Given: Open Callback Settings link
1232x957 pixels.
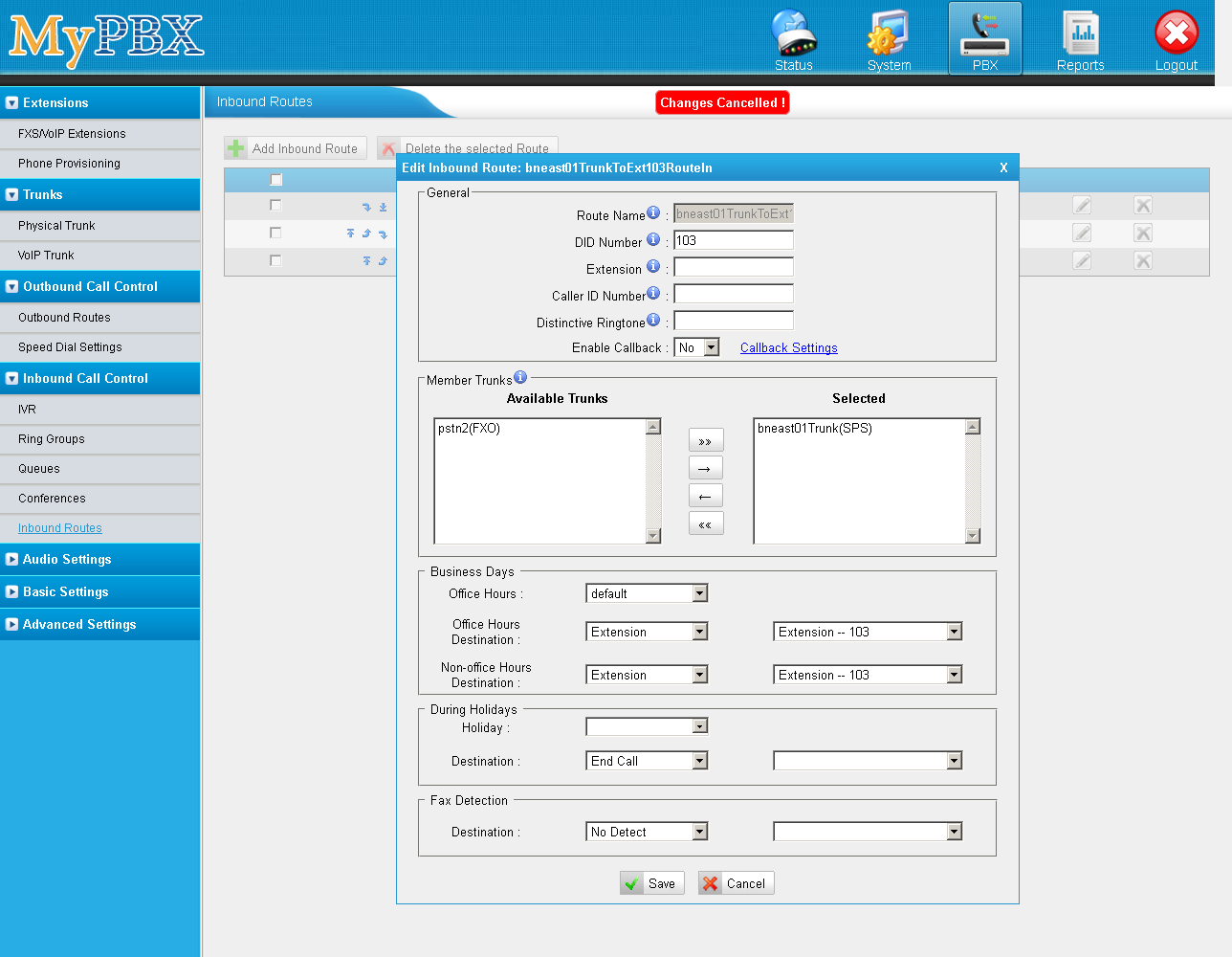Looking at the screenshot, I should (x=788, y=347).
